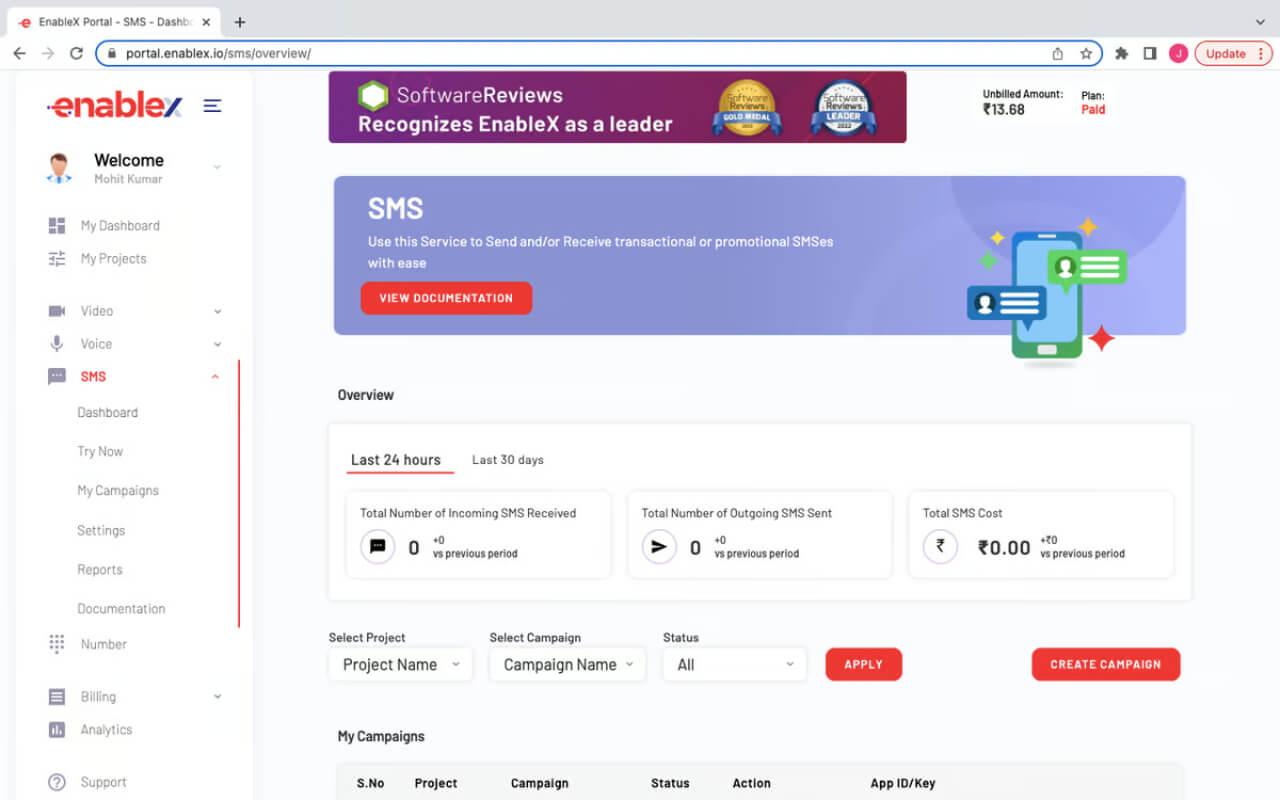Click the CREATE CAMPAIGN button

click(x=1106, y=664)
